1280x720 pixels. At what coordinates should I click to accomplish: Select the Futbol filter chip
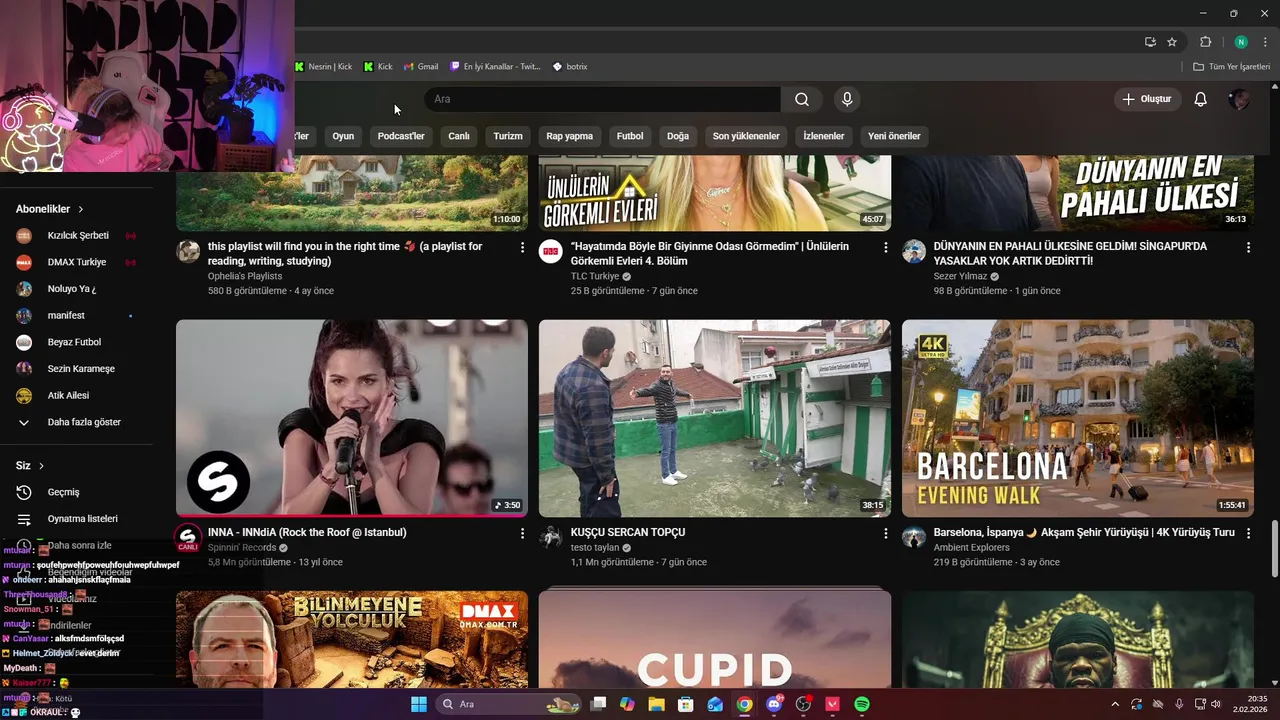click(630, 136)
